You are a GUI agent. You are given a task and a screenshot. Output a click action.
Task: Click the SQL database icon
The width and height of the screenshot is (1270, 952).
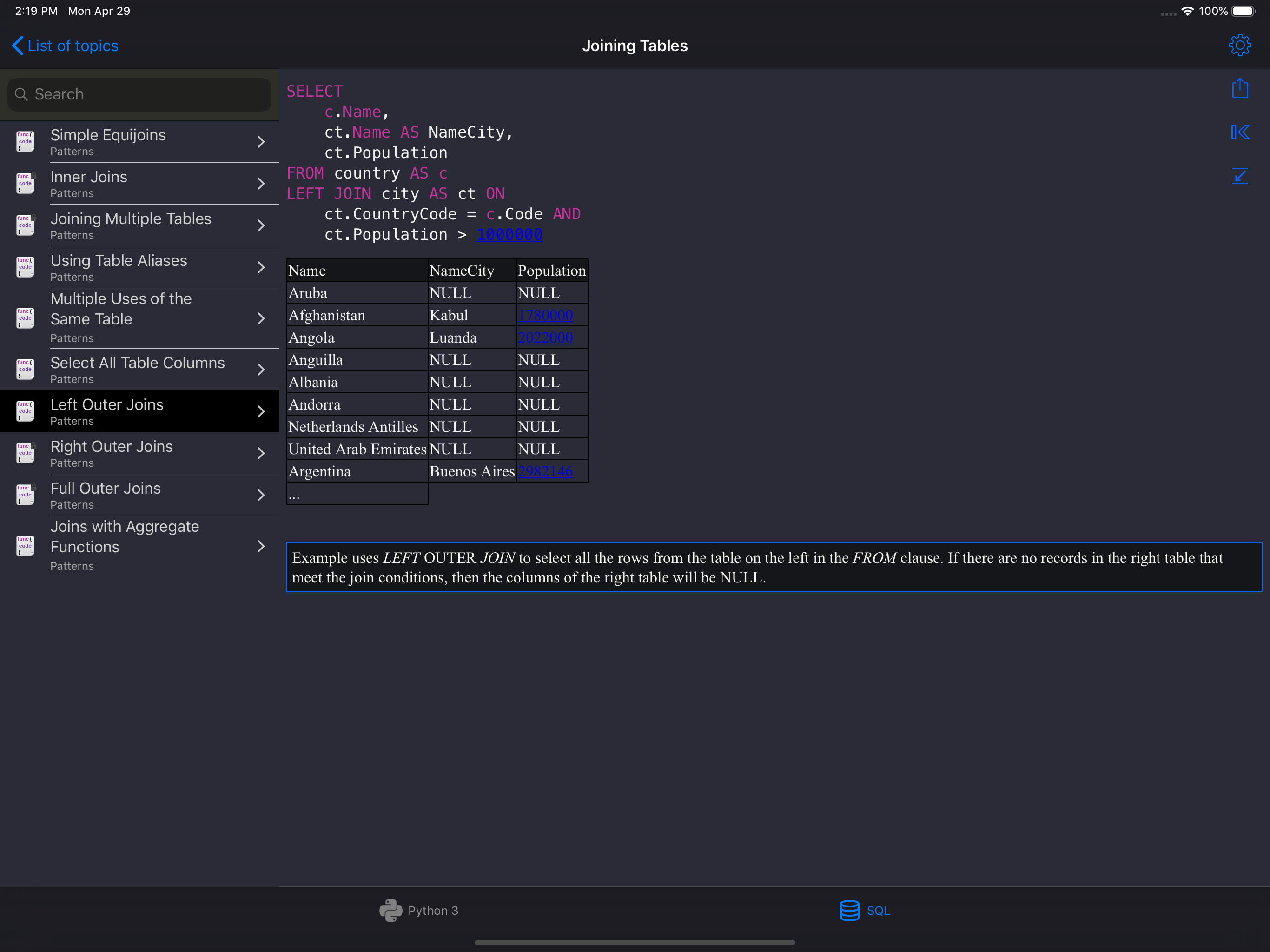click(x=849, y=911)
